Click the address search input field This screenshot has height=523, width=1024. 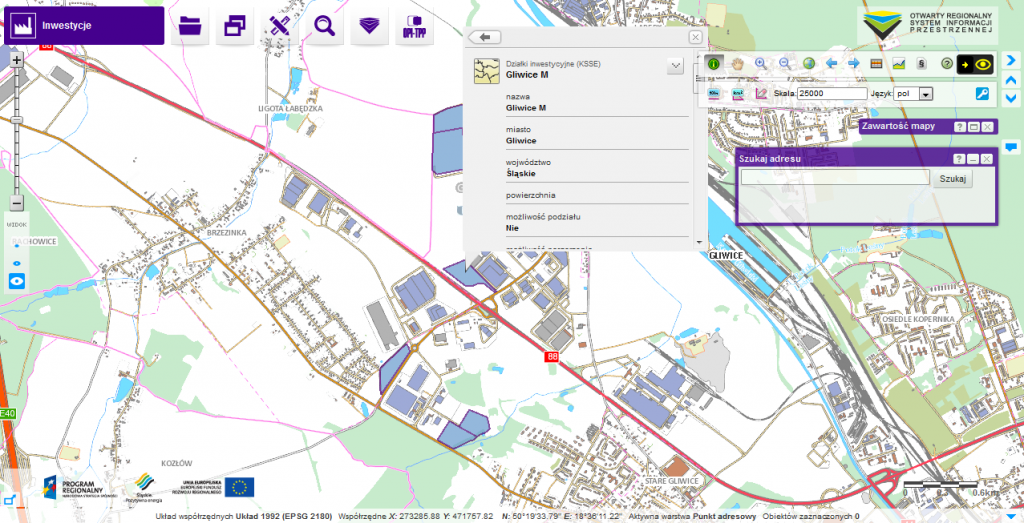pyautogui.click(x=835, y=178)
